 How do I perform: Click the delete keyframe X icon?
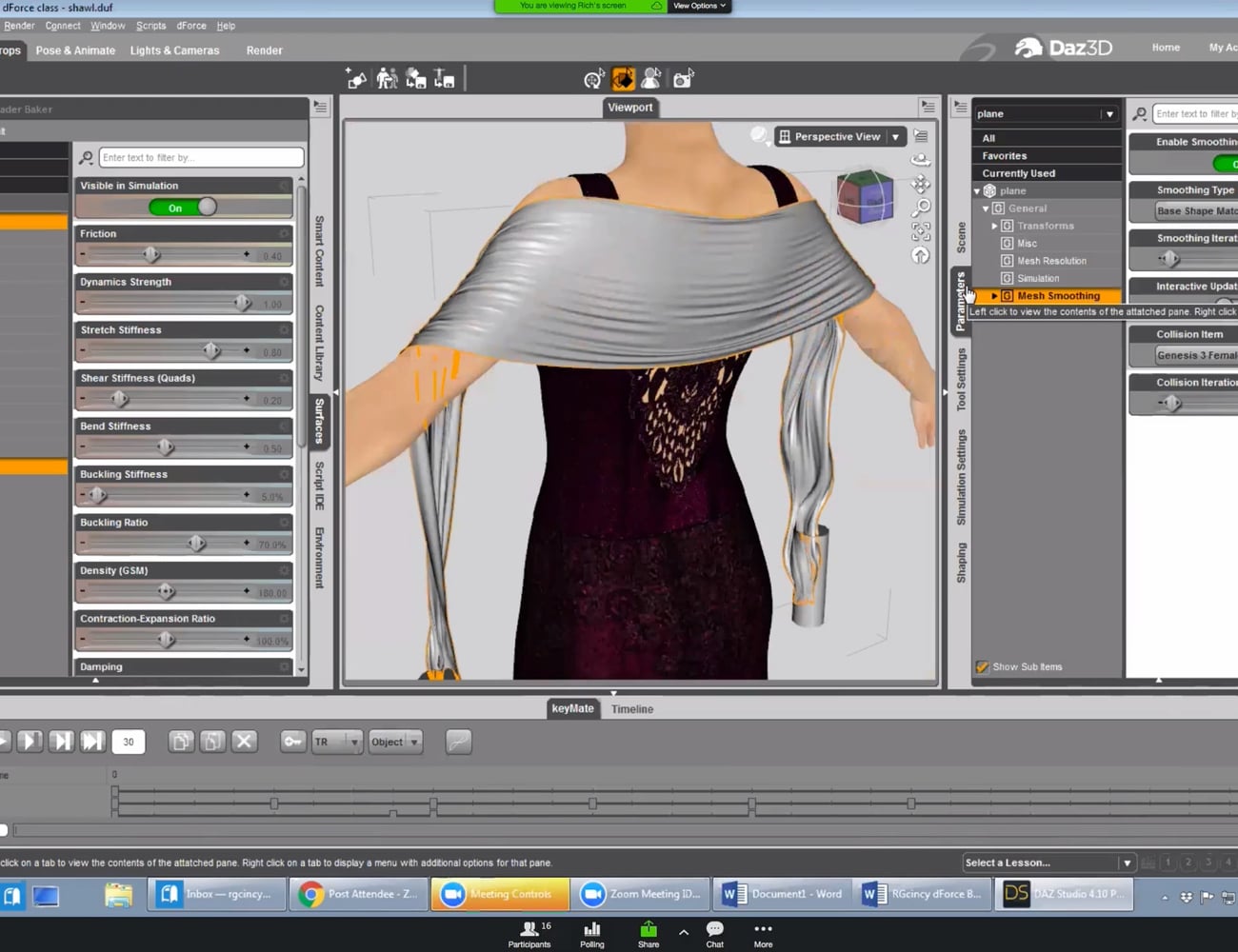245,741
